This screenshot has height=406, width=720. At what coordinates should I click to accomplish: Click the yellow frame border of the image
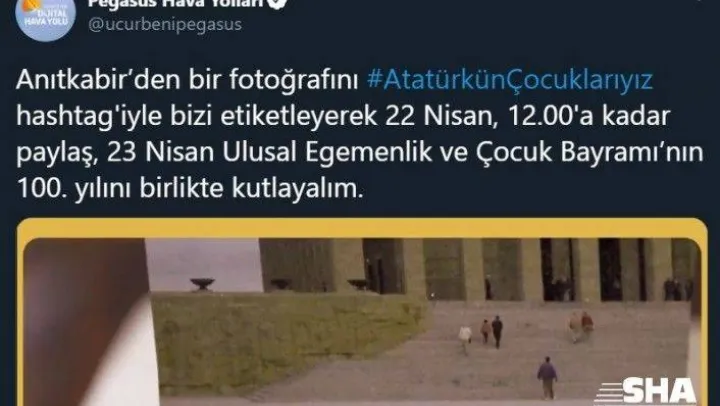pos(362,228)
